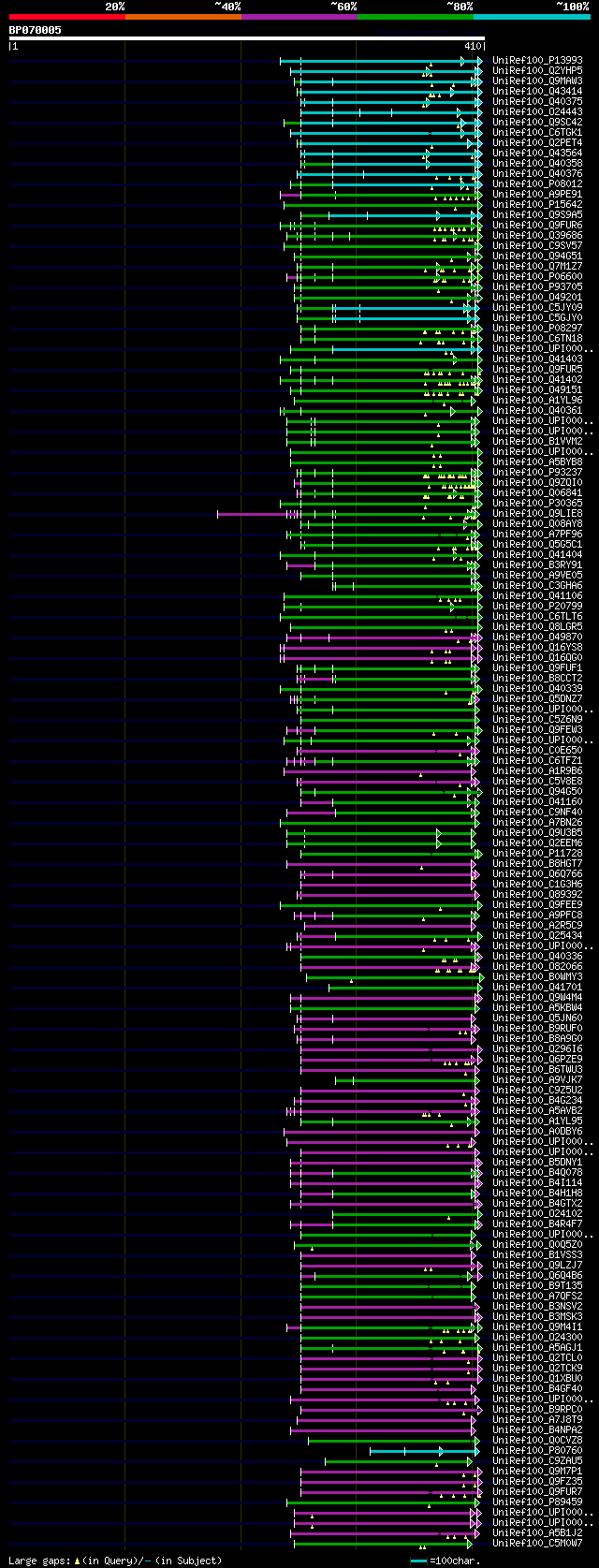Select the UniRef100_A1R9B6 label

[x=537, y=771]
